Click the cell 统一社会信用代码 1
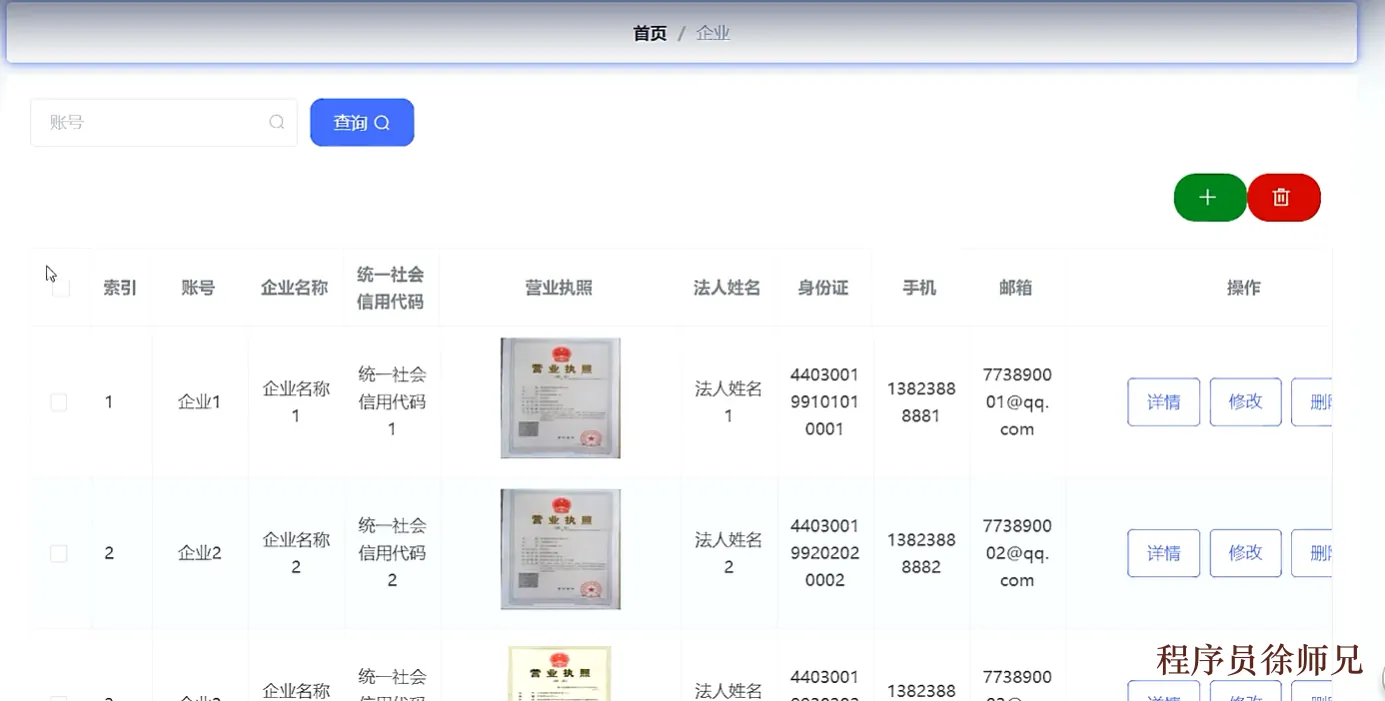This screenshot has width=1385, height=701. click(392, 402)
